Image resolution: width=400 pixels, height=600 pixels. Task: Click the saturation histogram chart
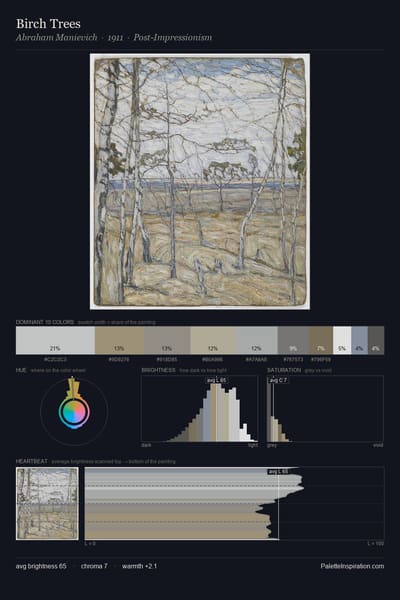coord(325,409)
